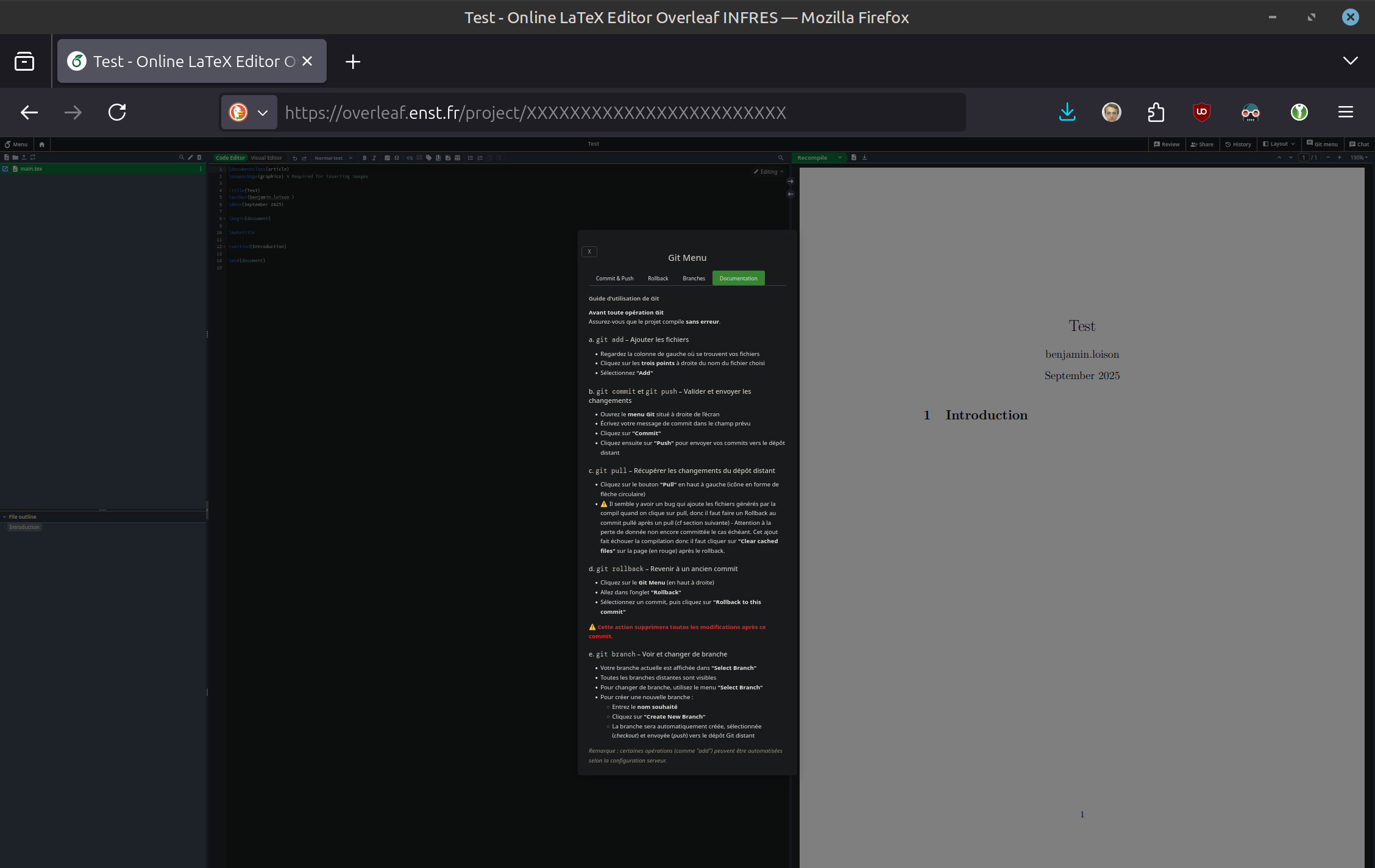Close the Git Menu with X button
Viewport: 1375px width, 868px height.
click(x=589, y=252)
